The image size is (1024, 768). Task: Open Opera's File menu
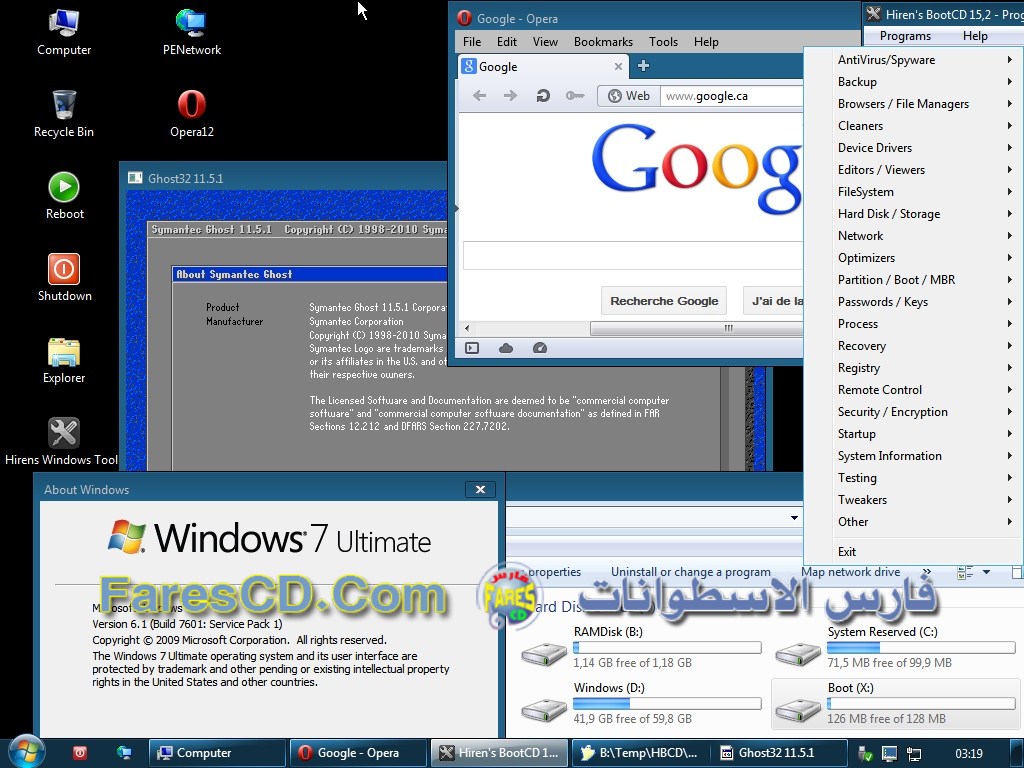pos(472,42)
